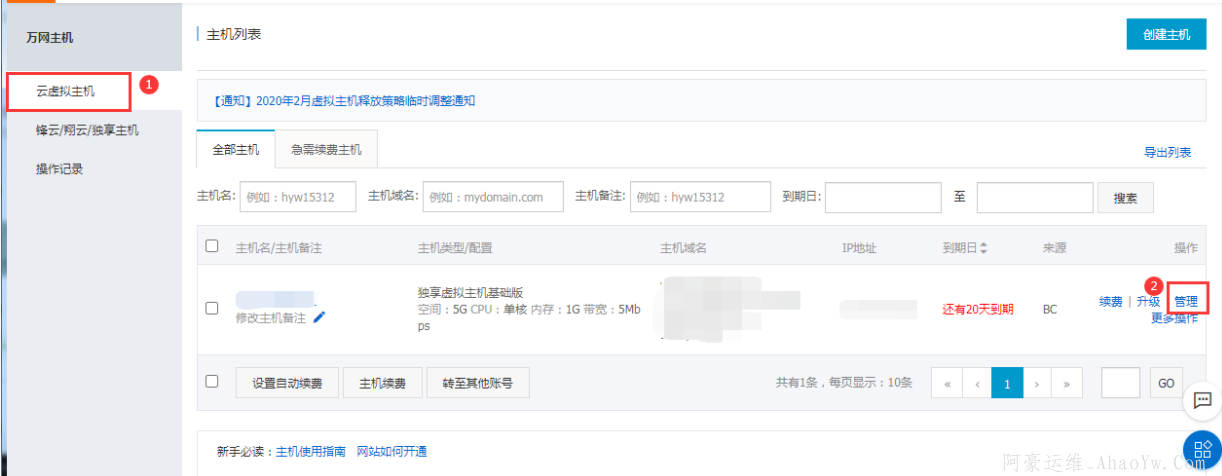Jump to last page with » button
1222x476 pixels.
click(x=1068, y=383)
